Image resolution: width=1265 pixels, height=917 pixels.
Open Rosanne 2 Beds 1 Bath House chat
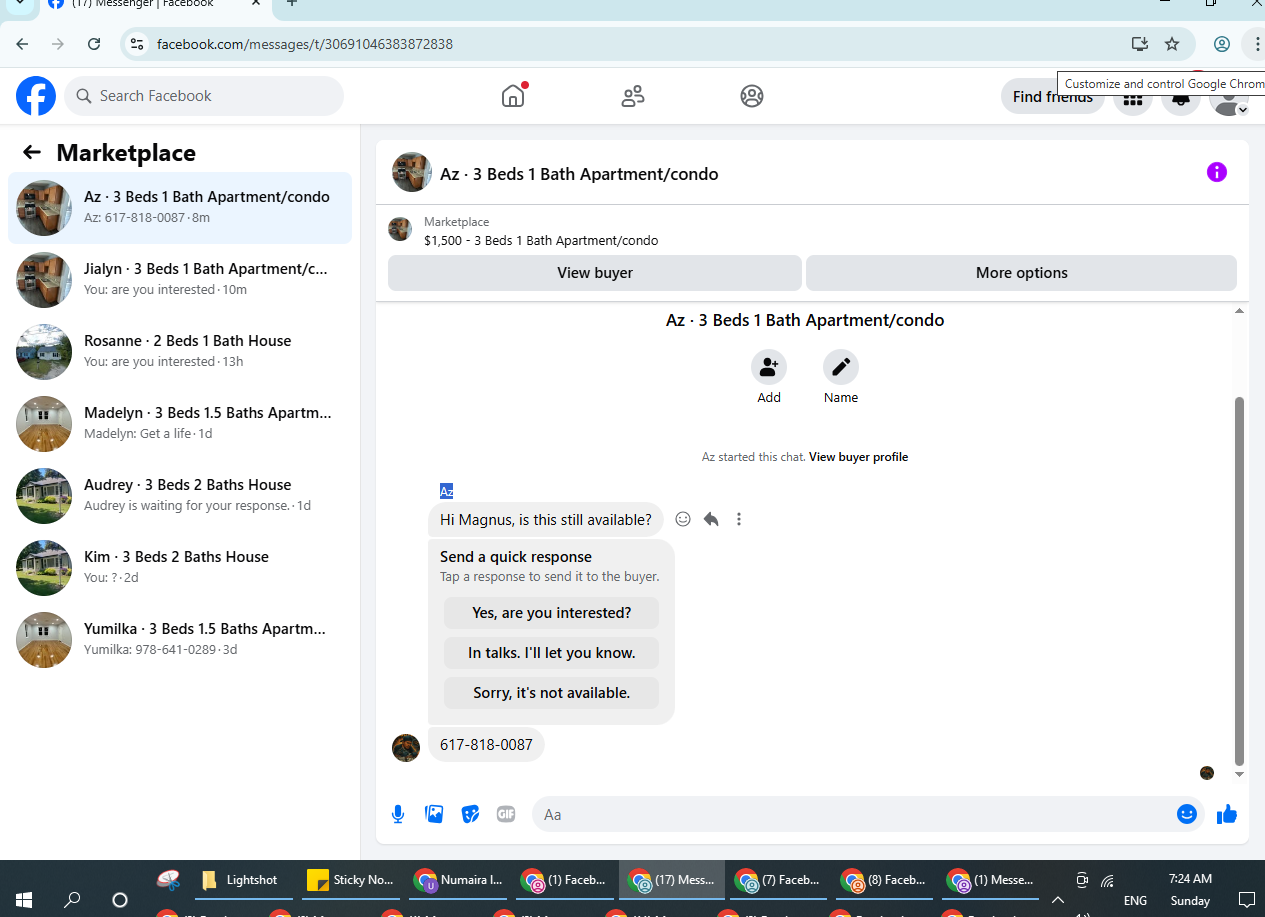tap(180, 352)
